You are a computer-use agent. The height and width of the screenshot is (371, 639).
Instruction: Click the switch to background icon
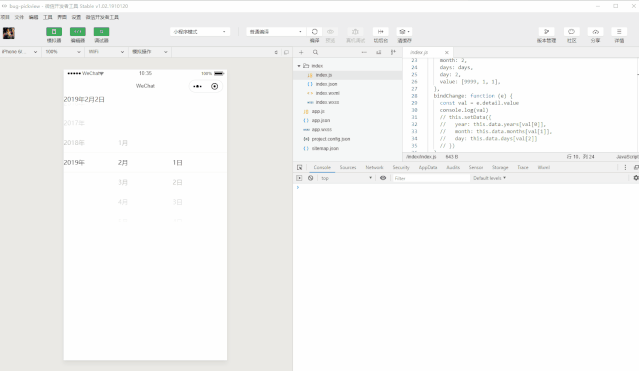click(x=381, y=32)
